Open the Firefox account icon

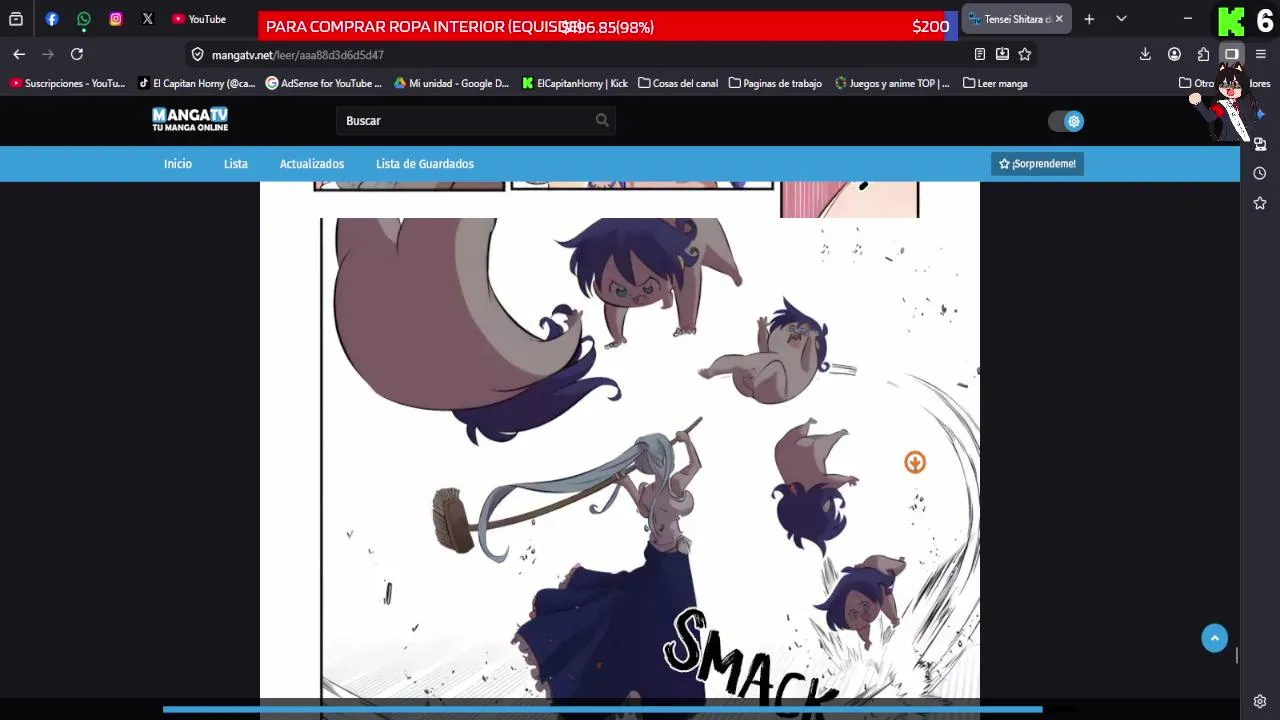pos(1174,54)
